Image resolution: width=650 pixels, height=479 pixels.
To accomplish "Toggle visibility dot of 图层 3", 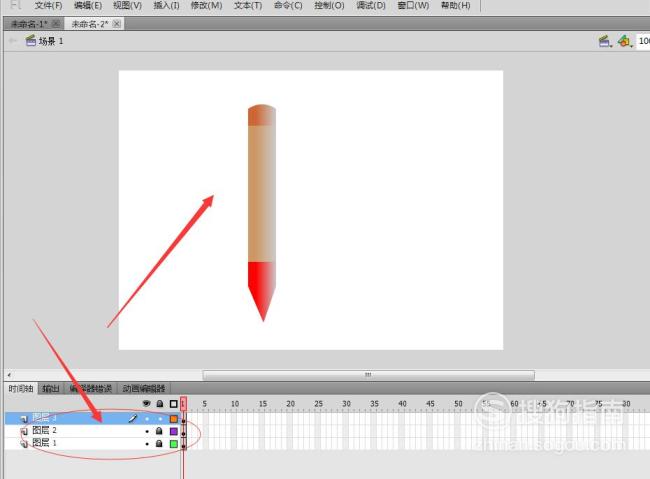I will point(147,419).
